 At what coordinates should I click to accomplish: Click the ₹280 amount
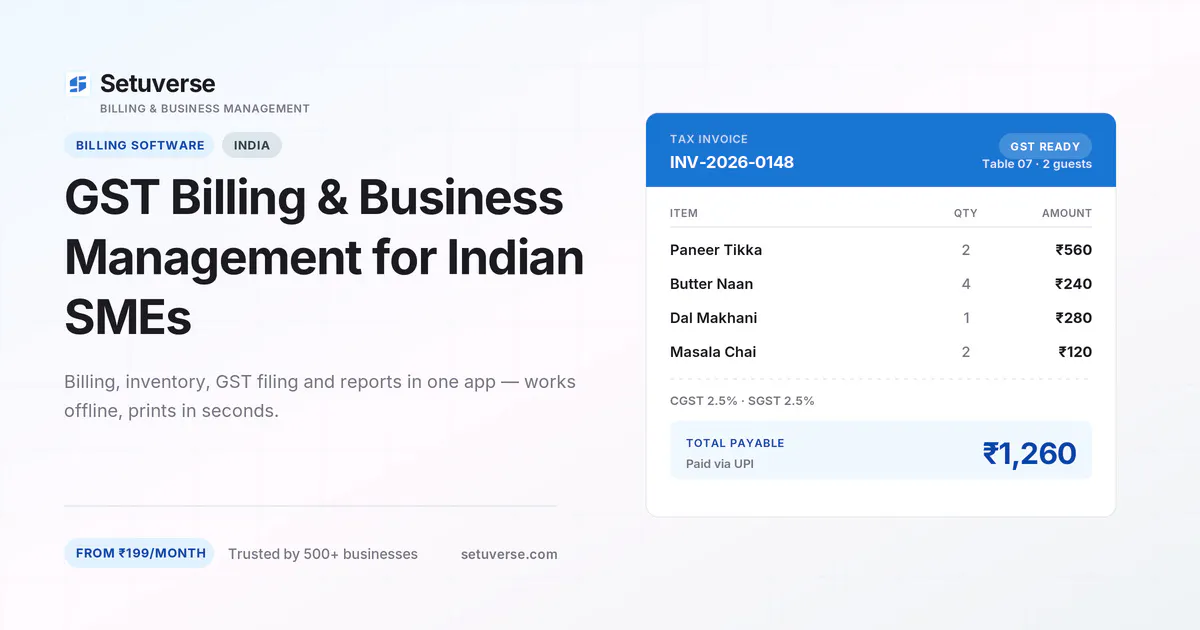click(x=1074, y=318)
